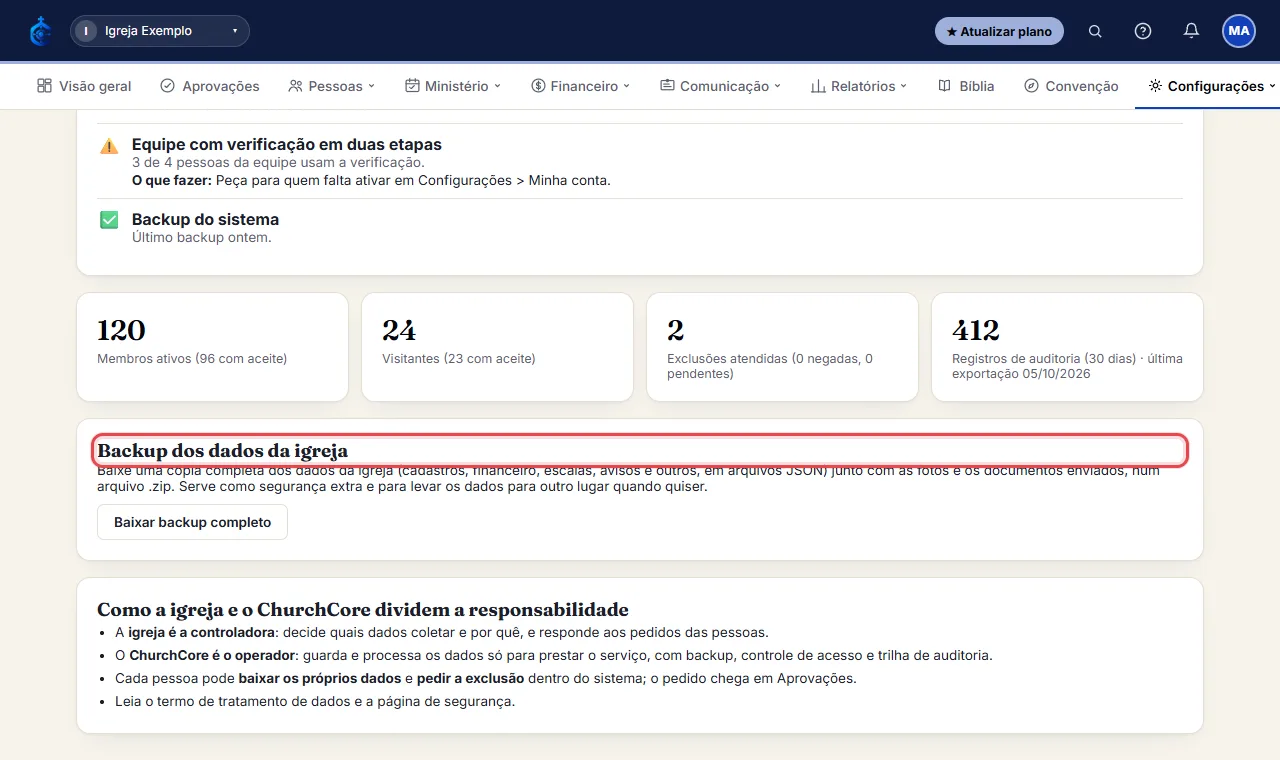The image size is (1280, 760).
Task: Open the MA user avatar menu
Action: (x=1239, y=31)
